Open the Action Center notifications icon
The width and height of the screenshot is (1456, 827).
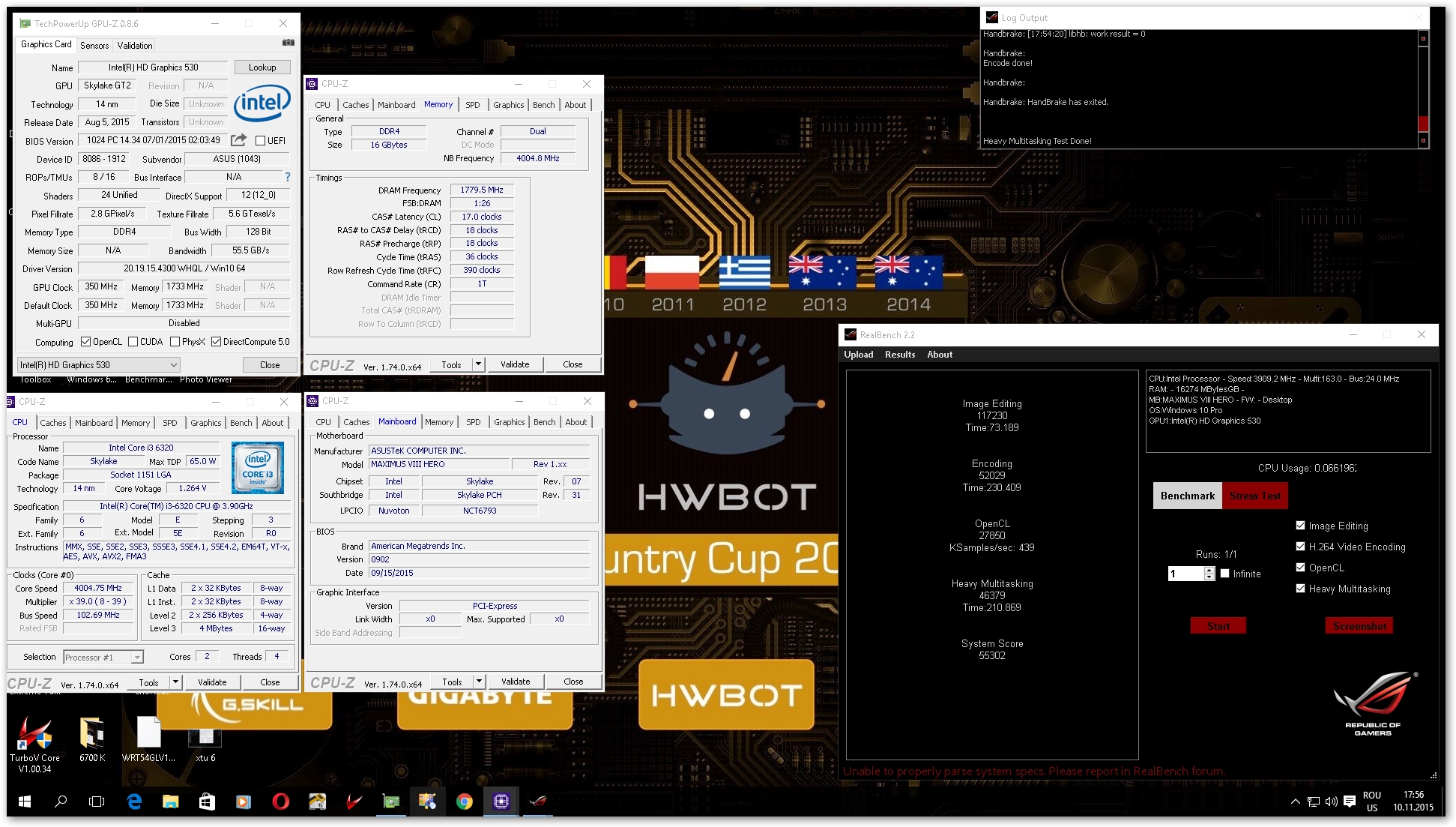tap(1350, 802)
